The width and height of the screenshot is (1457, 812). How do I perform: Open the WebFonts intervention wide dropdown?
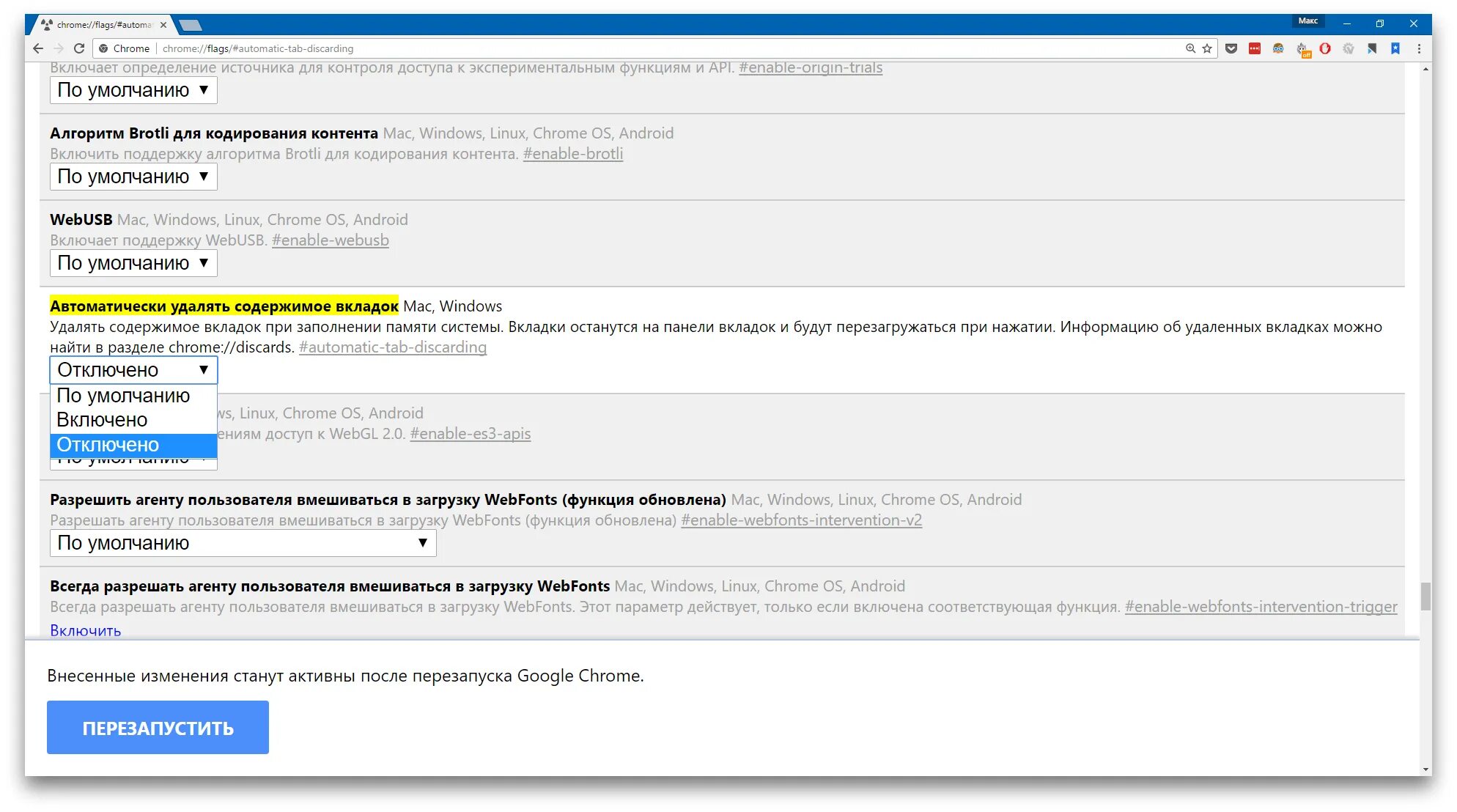[243, 543]
